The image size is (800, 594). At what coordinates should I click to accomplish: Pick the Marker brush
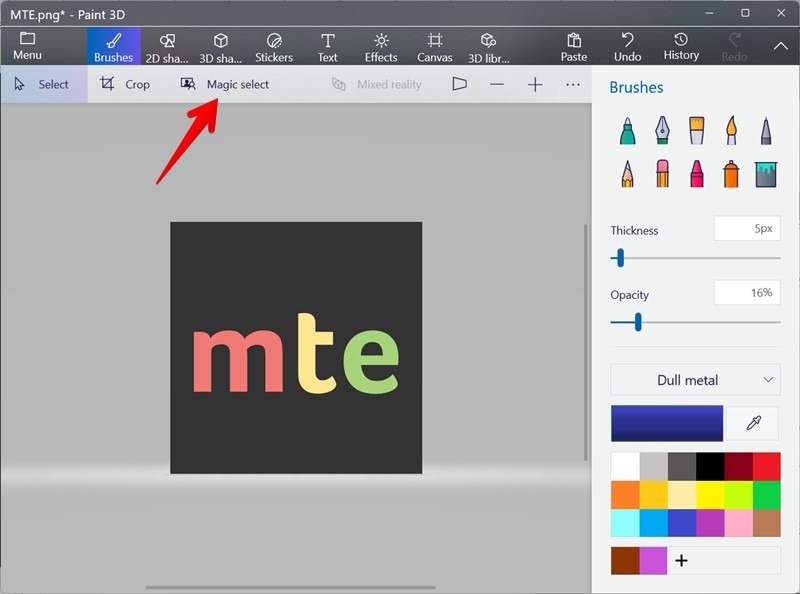pos(627,131)
